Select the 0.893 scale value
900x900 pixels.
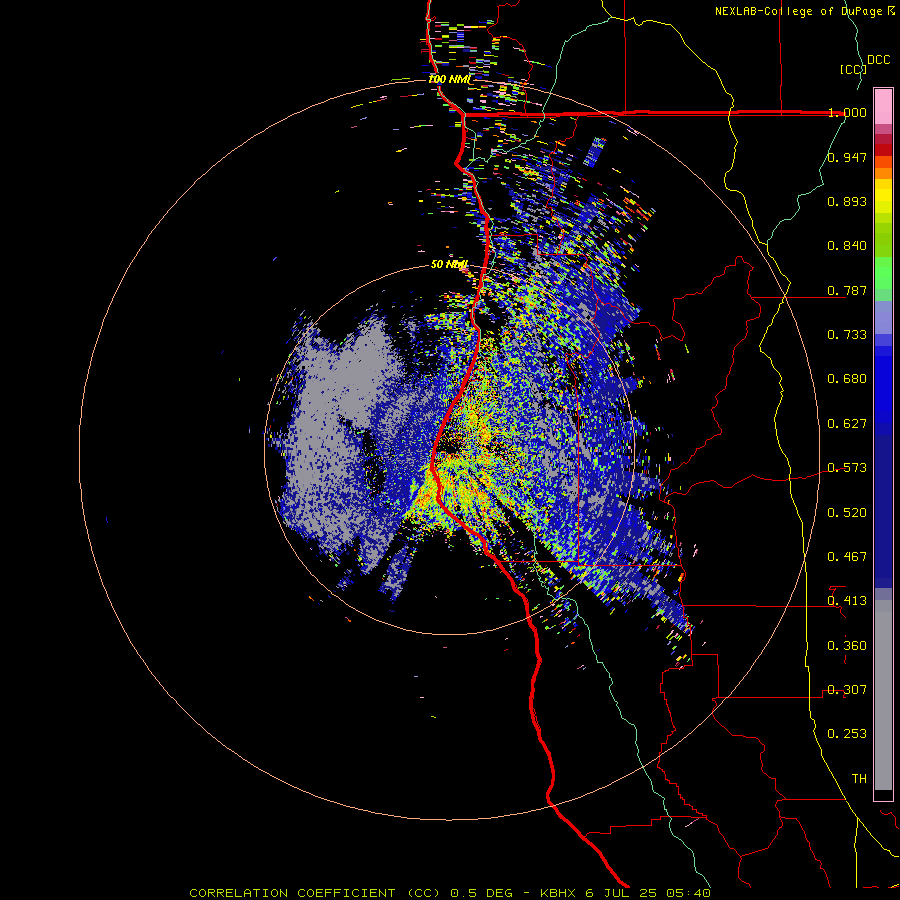point(847,201)
